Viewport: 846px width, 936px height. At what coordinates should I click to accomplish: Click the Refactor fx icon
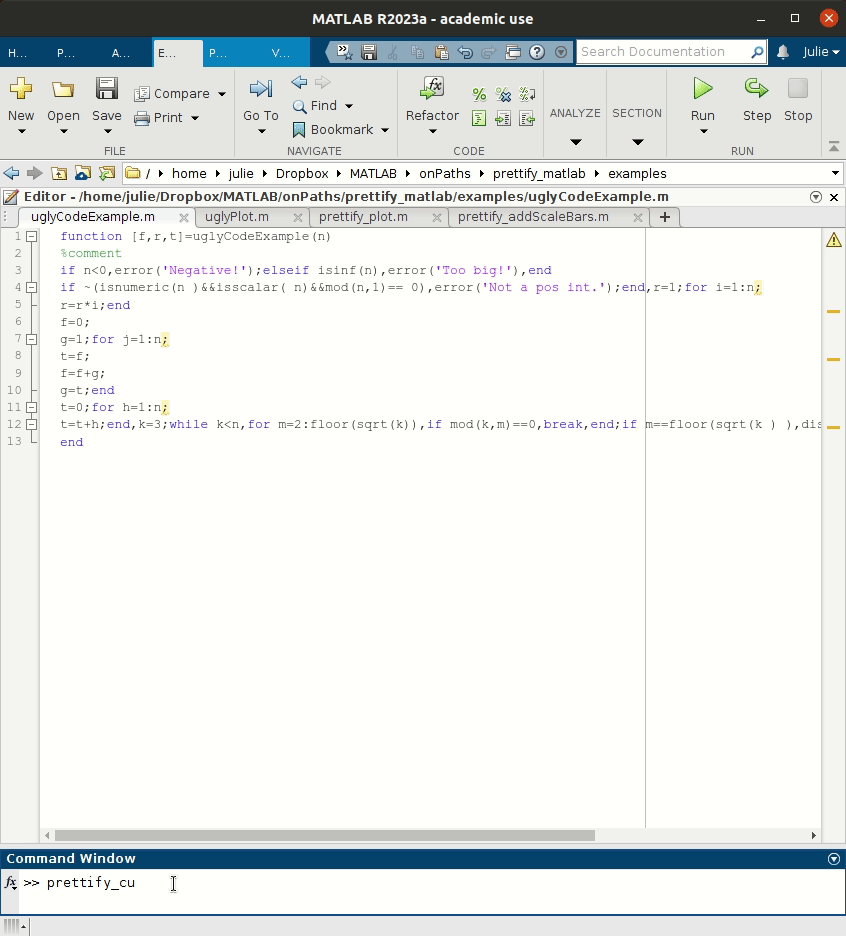pyautogui.click(x=432, y=88)
